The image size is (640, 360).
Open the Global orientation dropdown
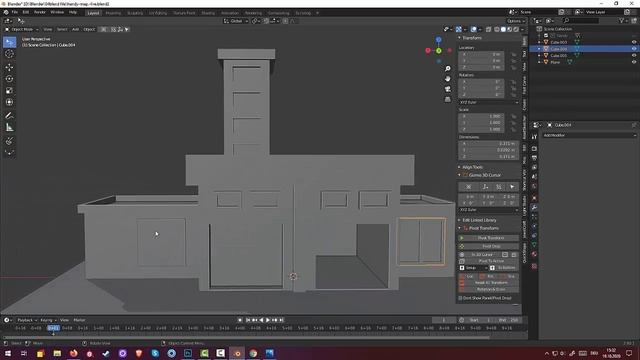(236, 21)
